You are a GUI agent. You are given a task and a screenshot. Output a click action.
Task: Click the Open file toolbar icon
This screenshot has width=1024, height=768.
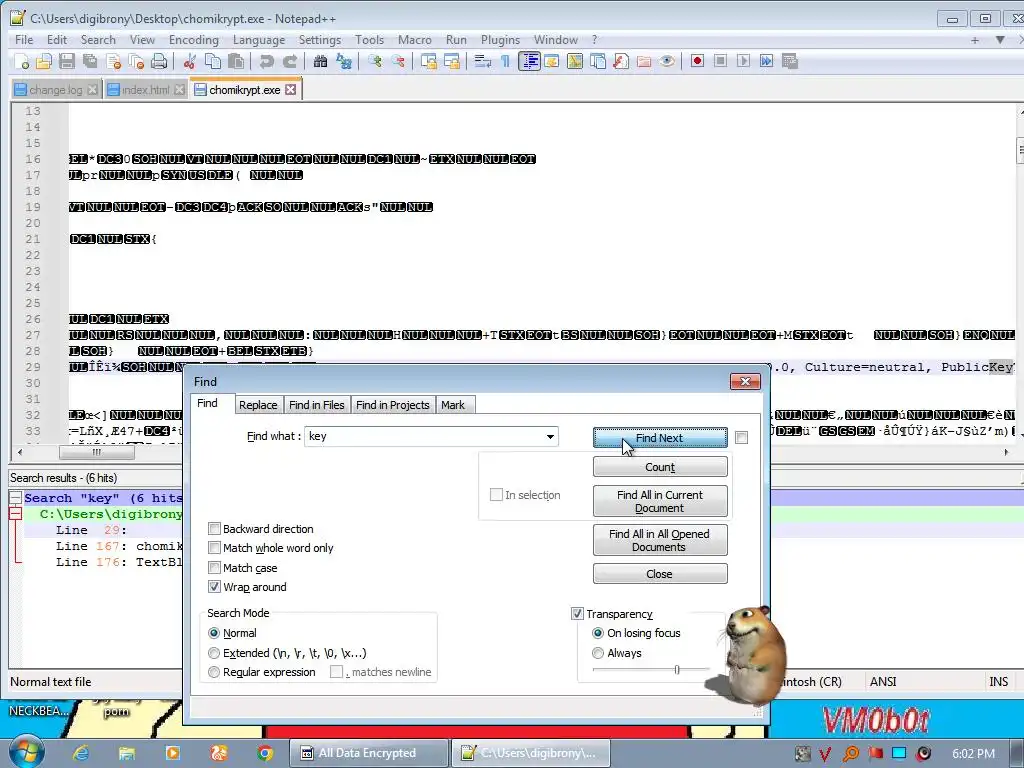coord(44,61)
